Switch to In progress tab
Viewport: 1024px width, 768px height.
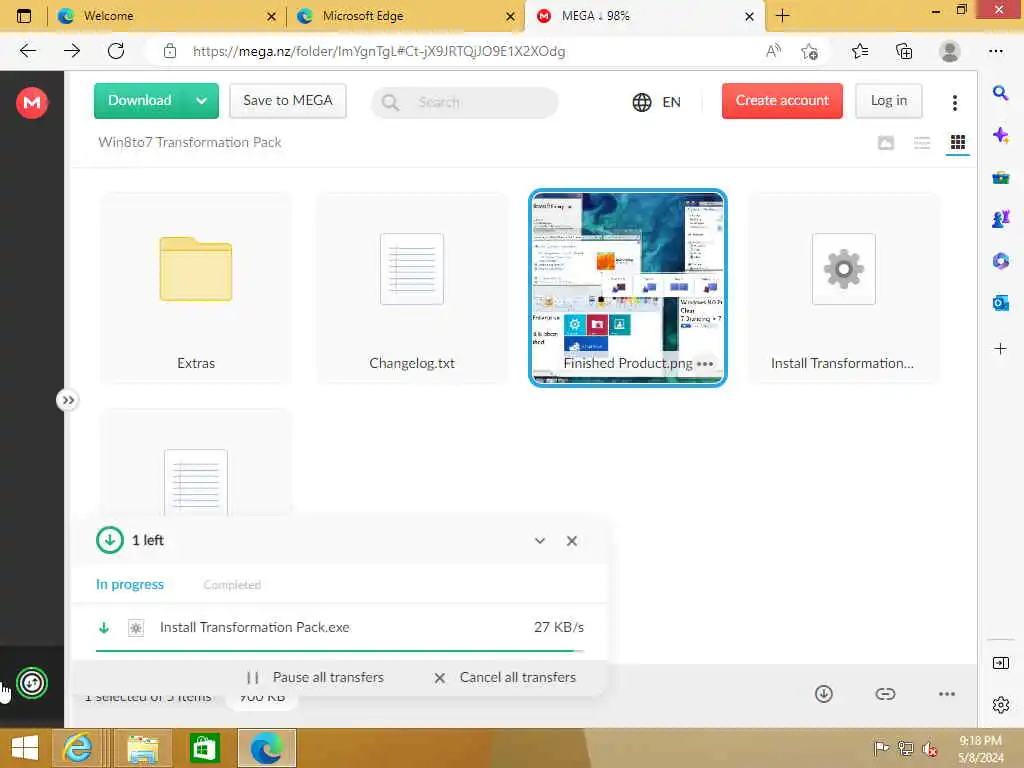coord(130,584)
